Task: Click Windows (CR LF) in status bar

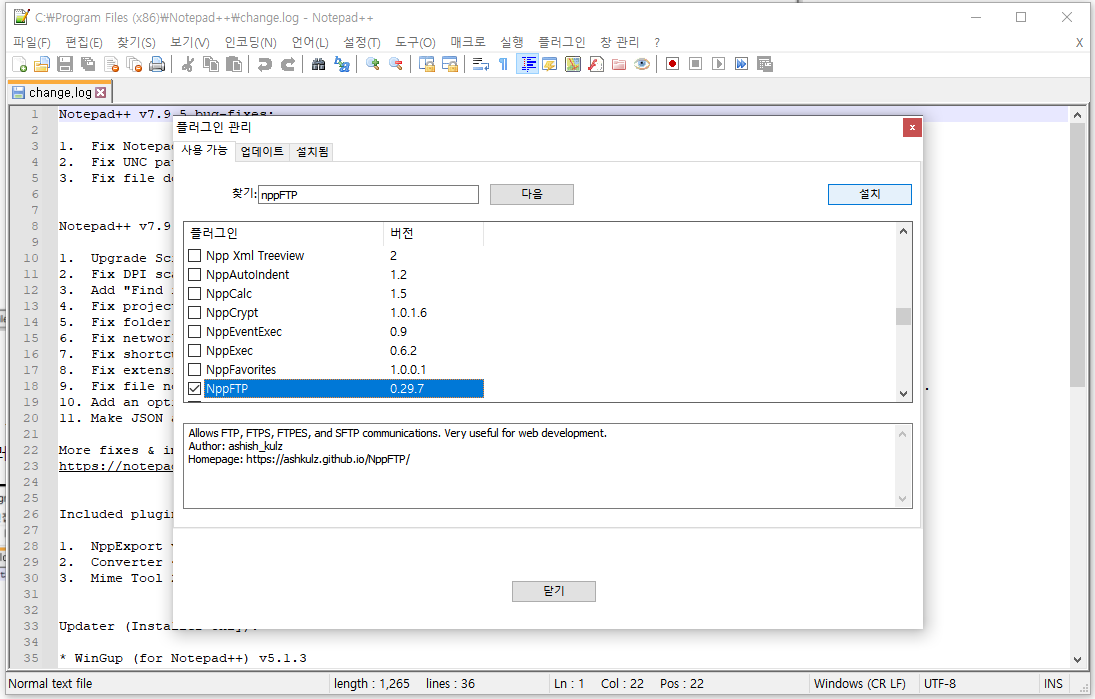Action: click(x=860, y=684)
